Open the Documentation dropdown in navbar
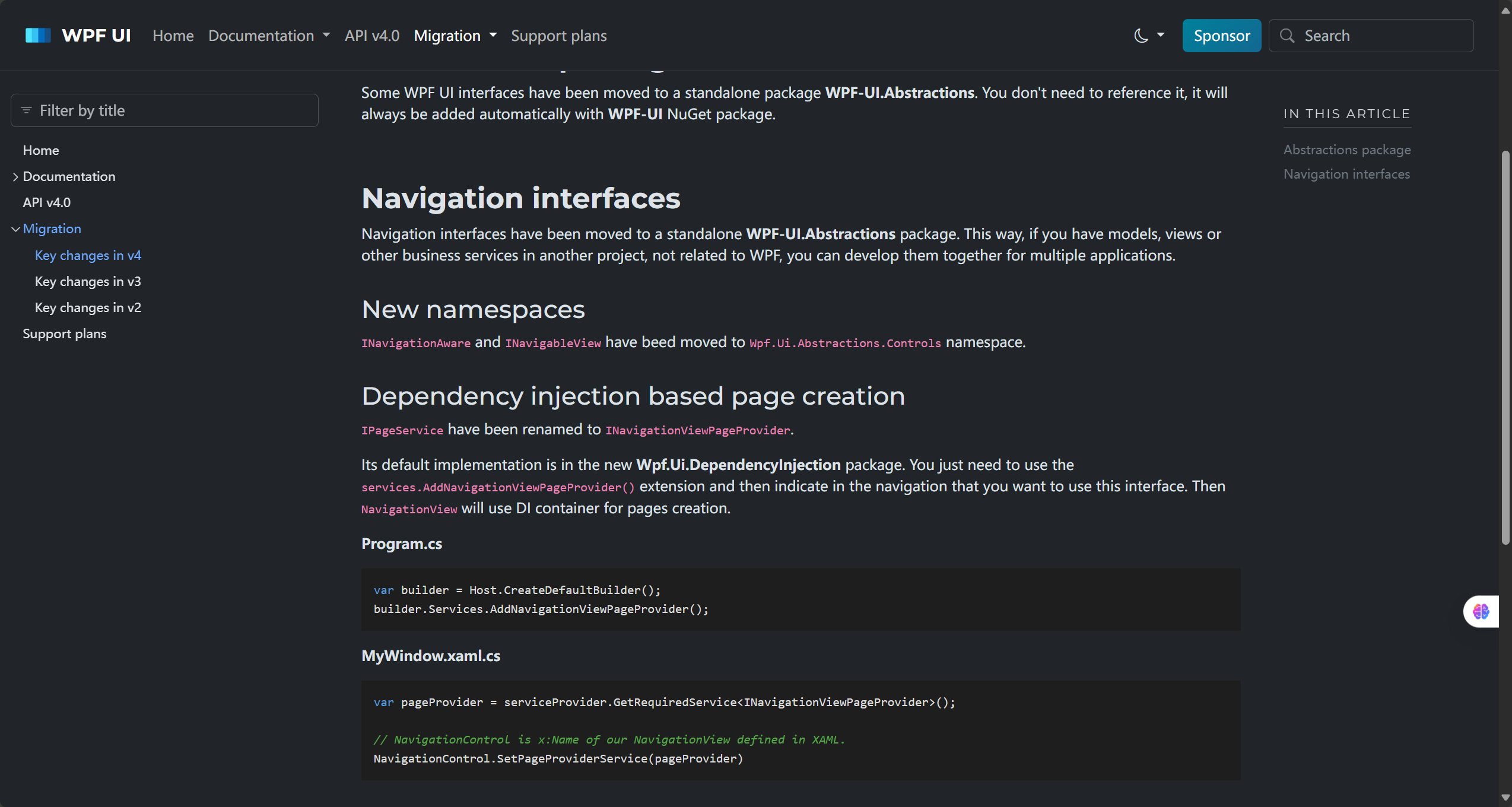The height and width of the screenshot is (807, 1512). (269, 36)
